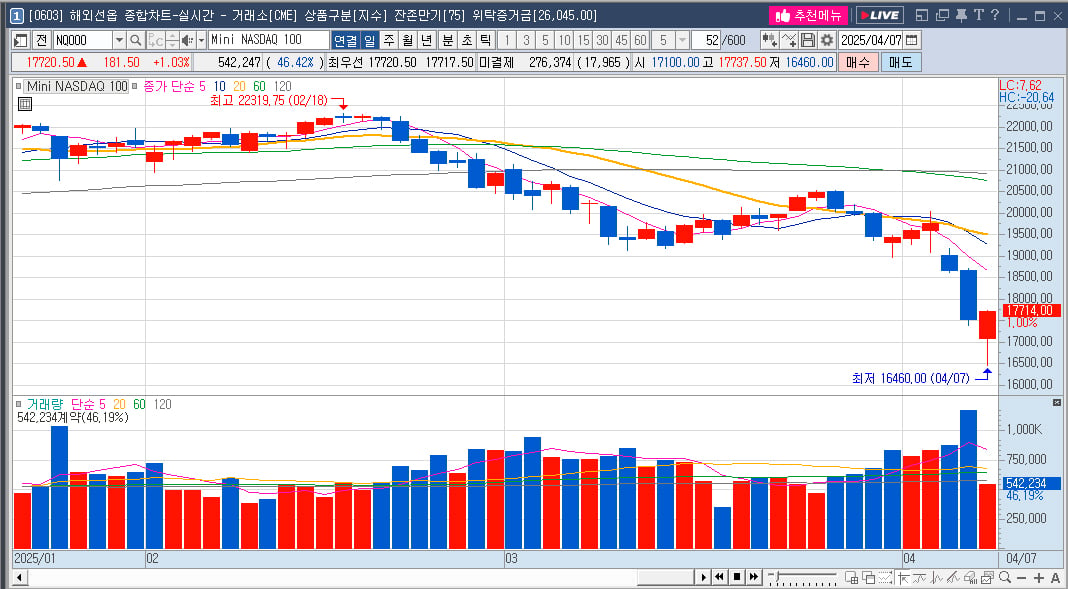Zoom in the chart with the plus icon

click(x=1039, y=578)
